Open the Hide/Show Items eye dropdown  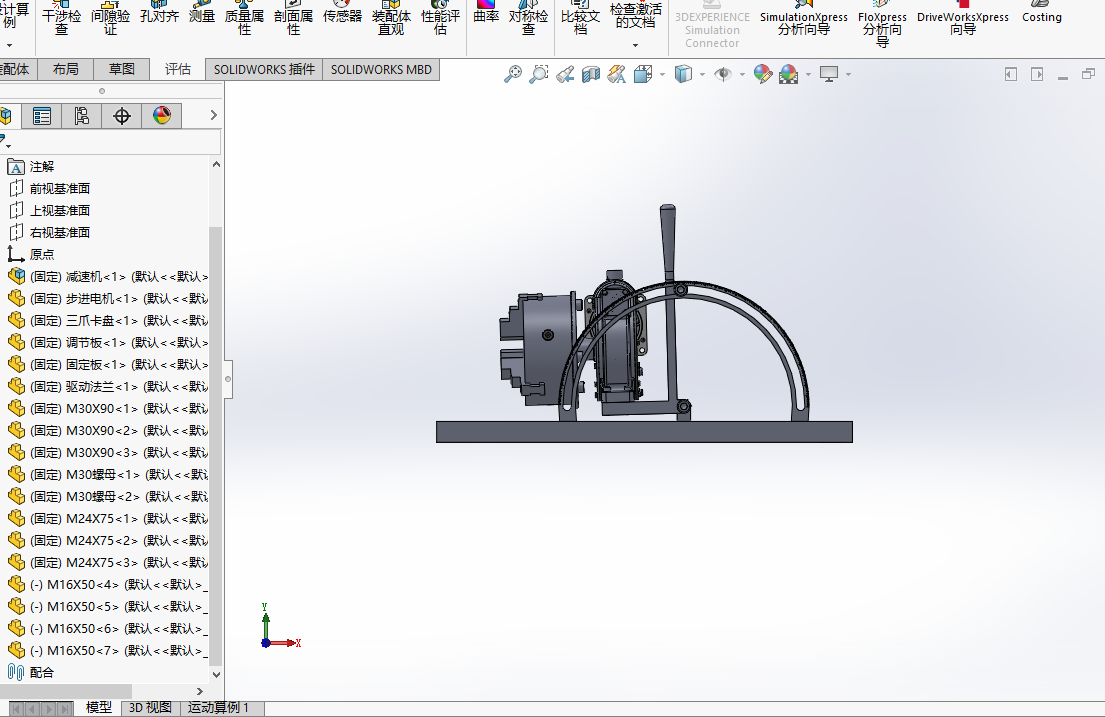coord(743,75)
